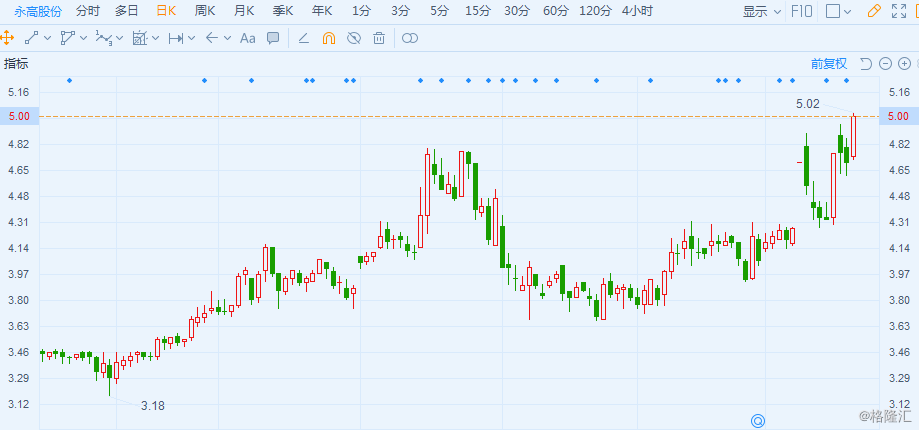Open the 显示 display dropdown

[x=762, y=11]
